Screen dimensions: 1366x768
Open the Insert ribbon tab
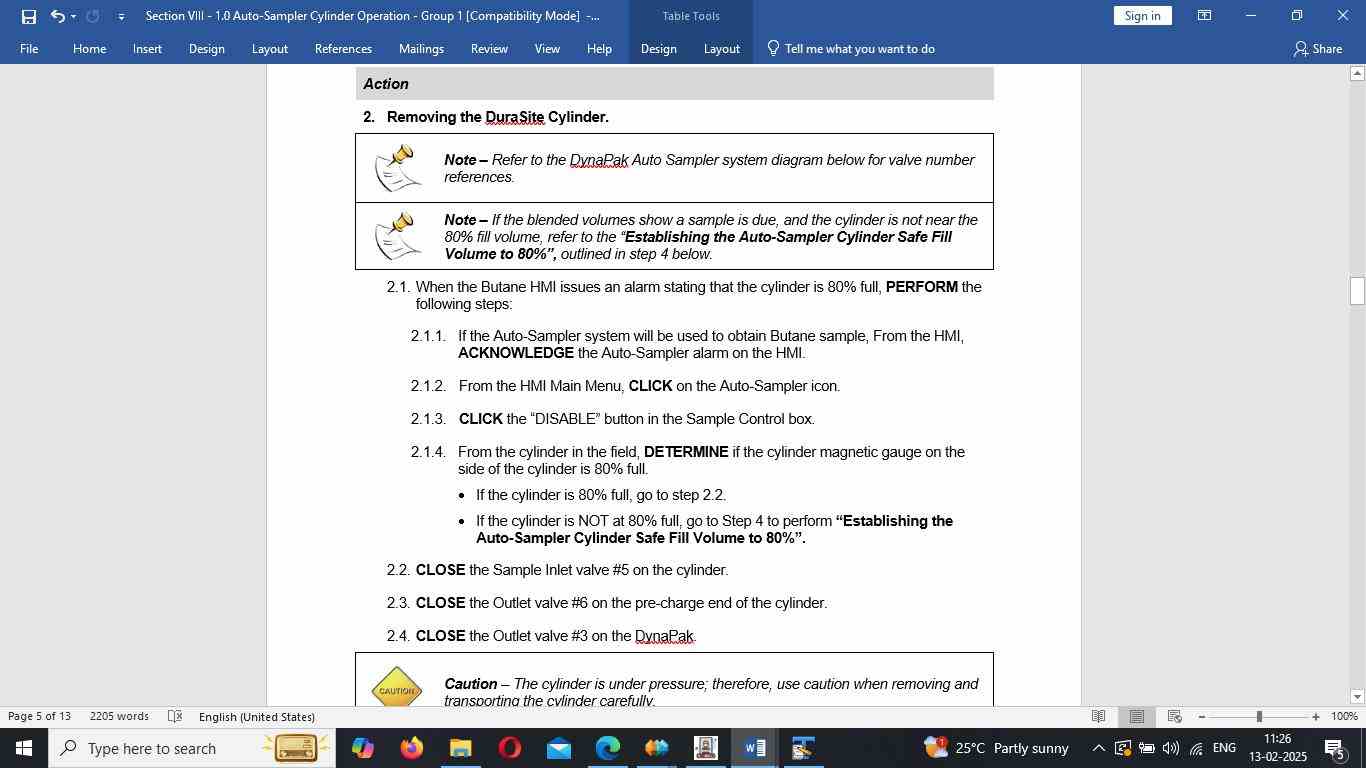147,48
